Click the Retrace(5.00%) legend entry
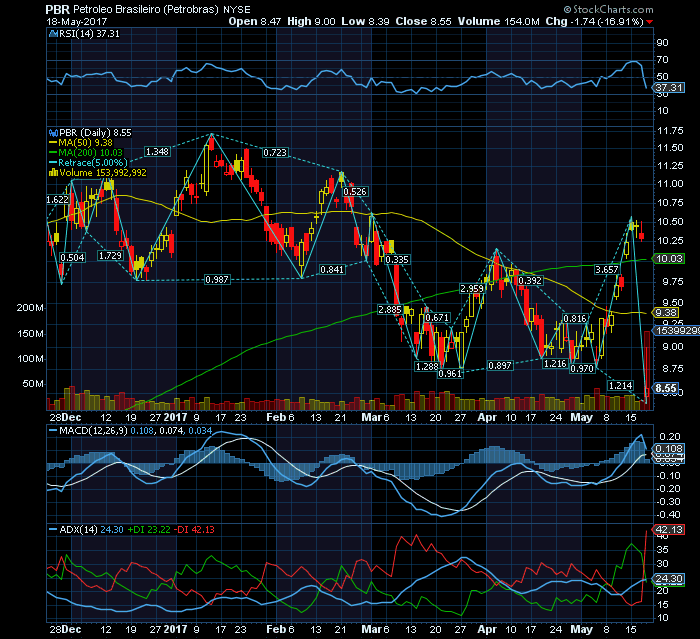Screen dimensions: 700x639 coord(93,163)
